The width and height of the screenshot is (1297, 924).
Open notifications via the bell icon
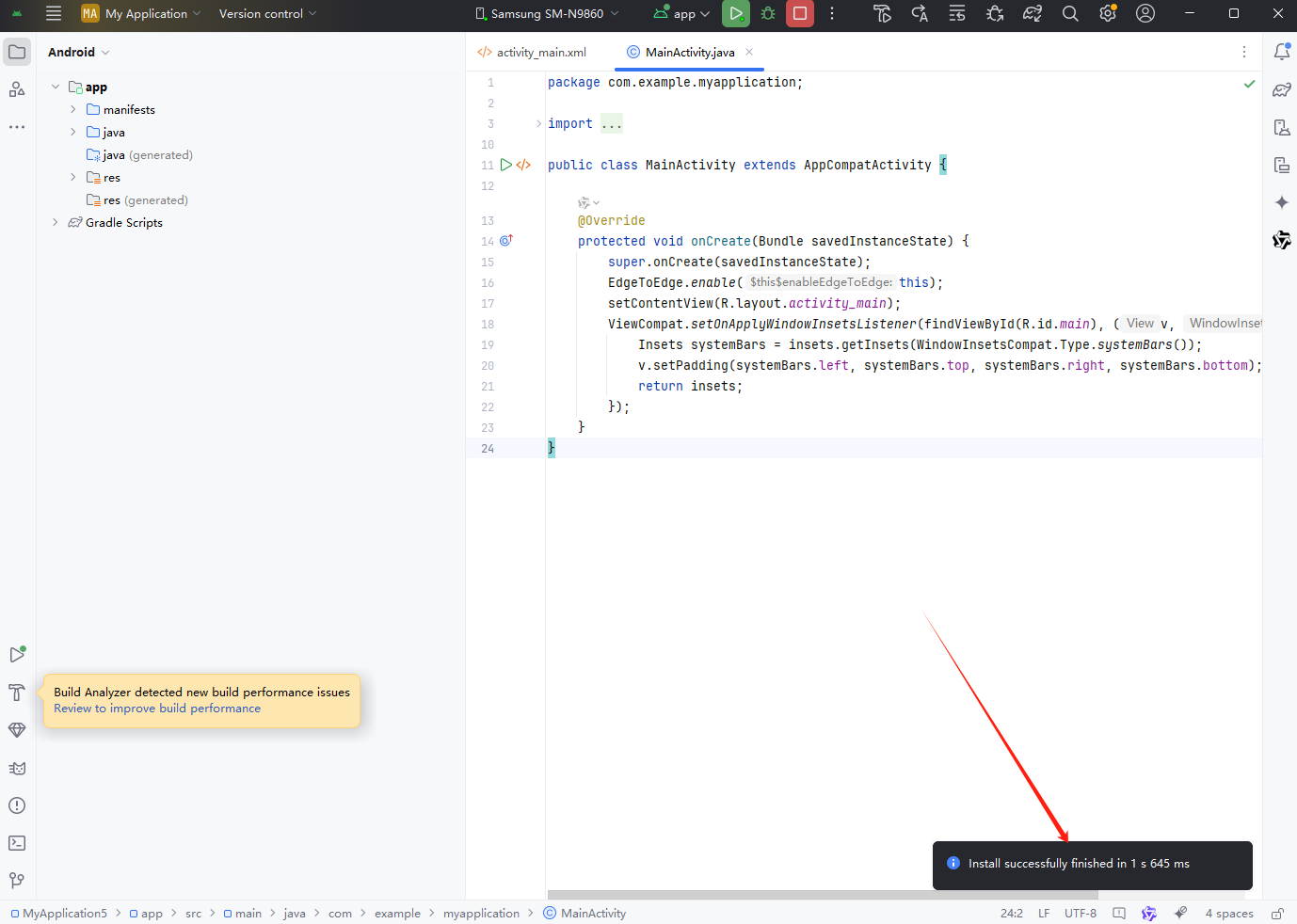point(1281,52)
